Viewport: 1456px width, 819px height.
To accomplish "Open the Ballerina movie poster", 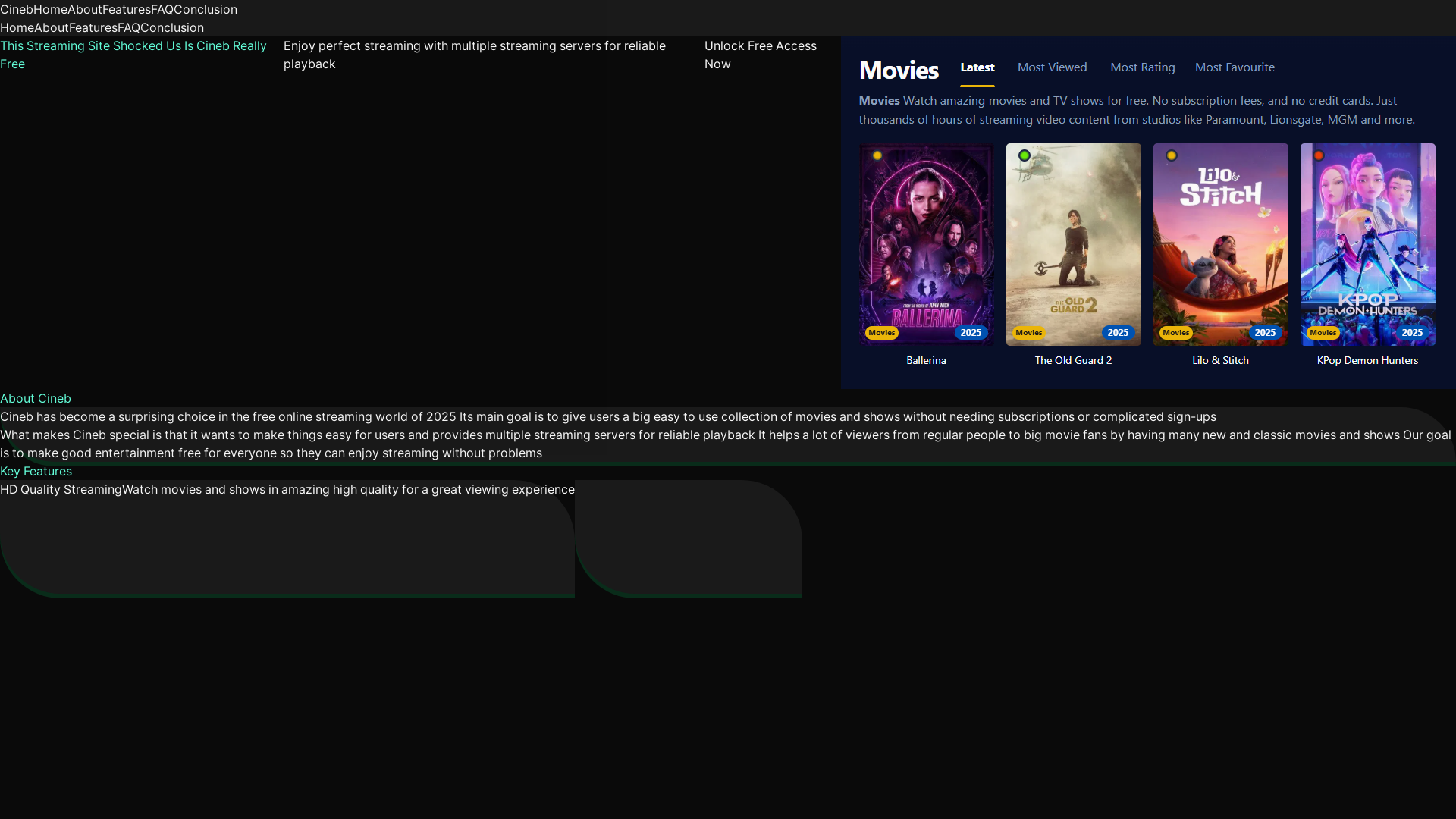I will (926, 244).
